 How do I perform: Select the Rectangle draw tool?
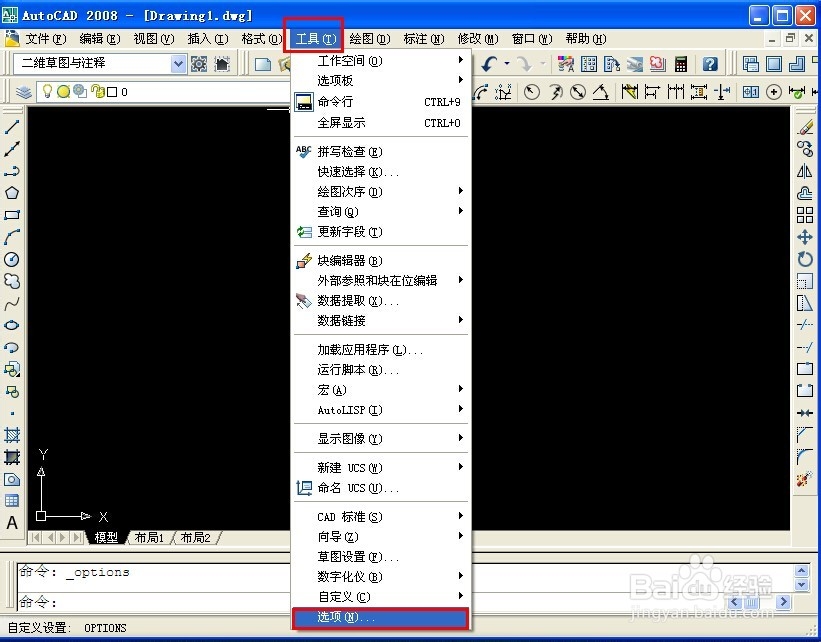(12, 215)
